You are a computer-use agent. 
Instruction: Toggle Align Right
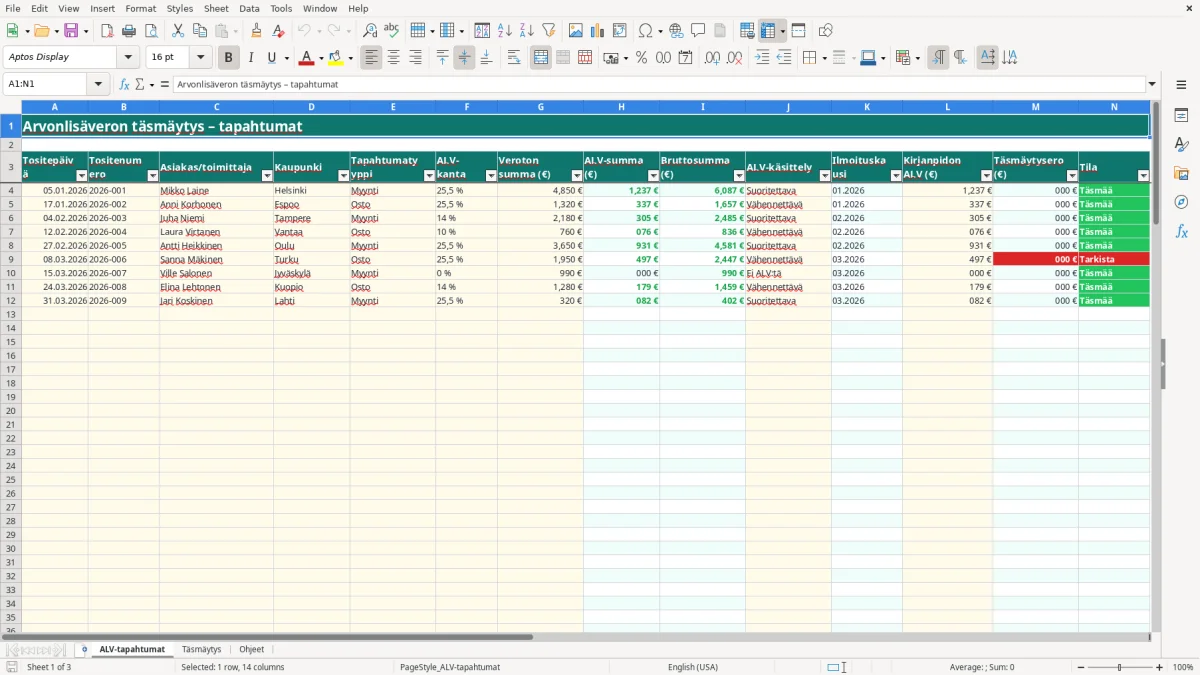[x=415, y=58]
